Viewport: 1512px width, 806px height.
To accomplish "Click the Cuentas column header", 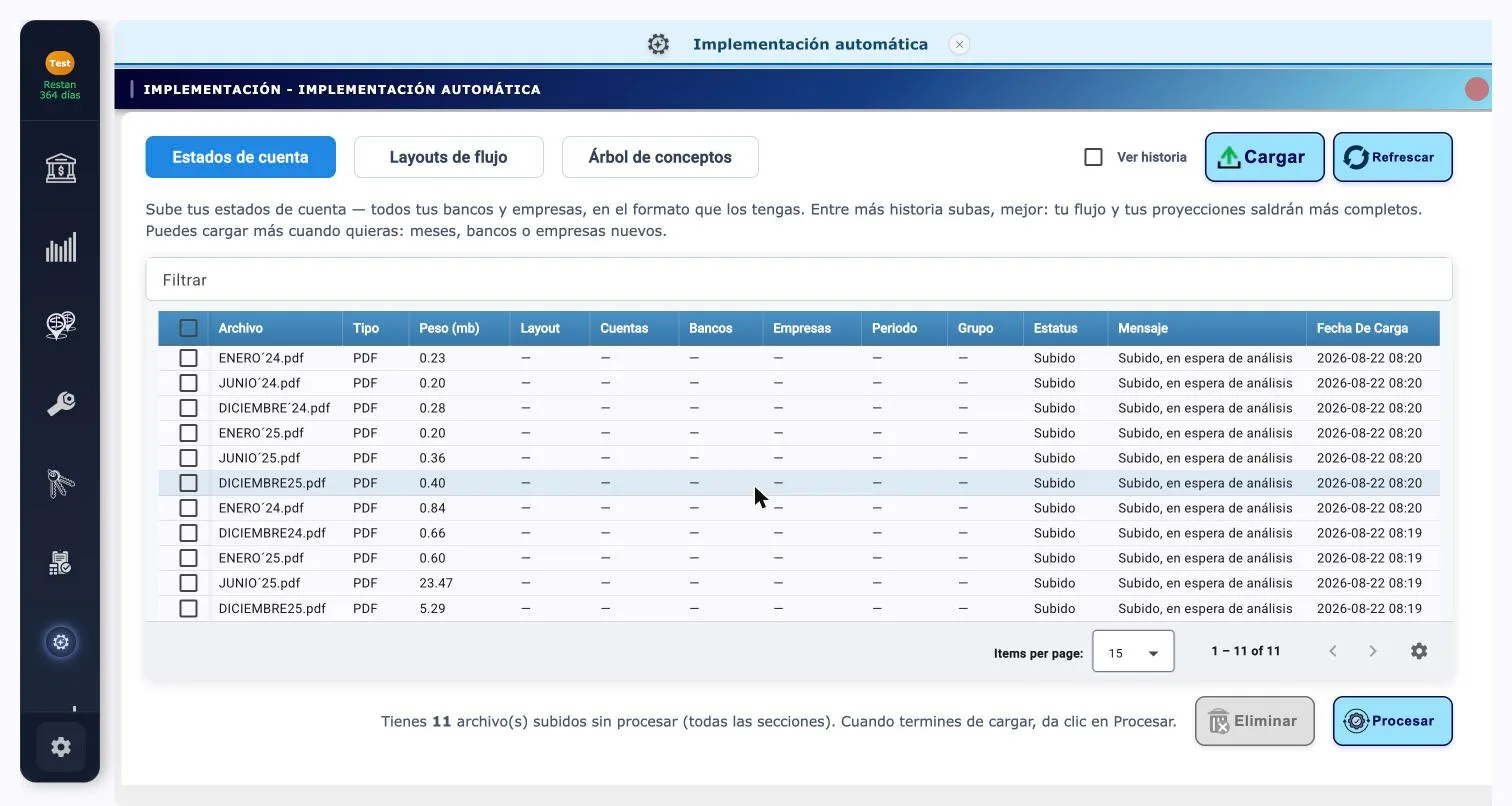I will pos(624,328).
